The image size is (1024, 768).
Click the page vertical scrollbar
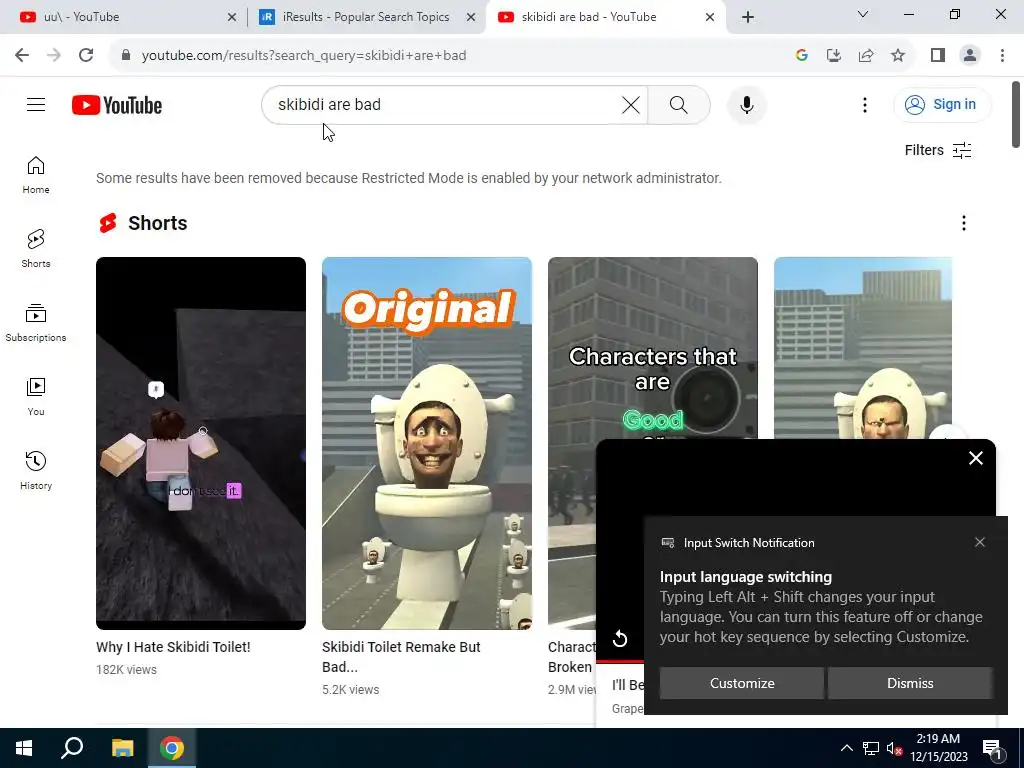[1016, 115]
